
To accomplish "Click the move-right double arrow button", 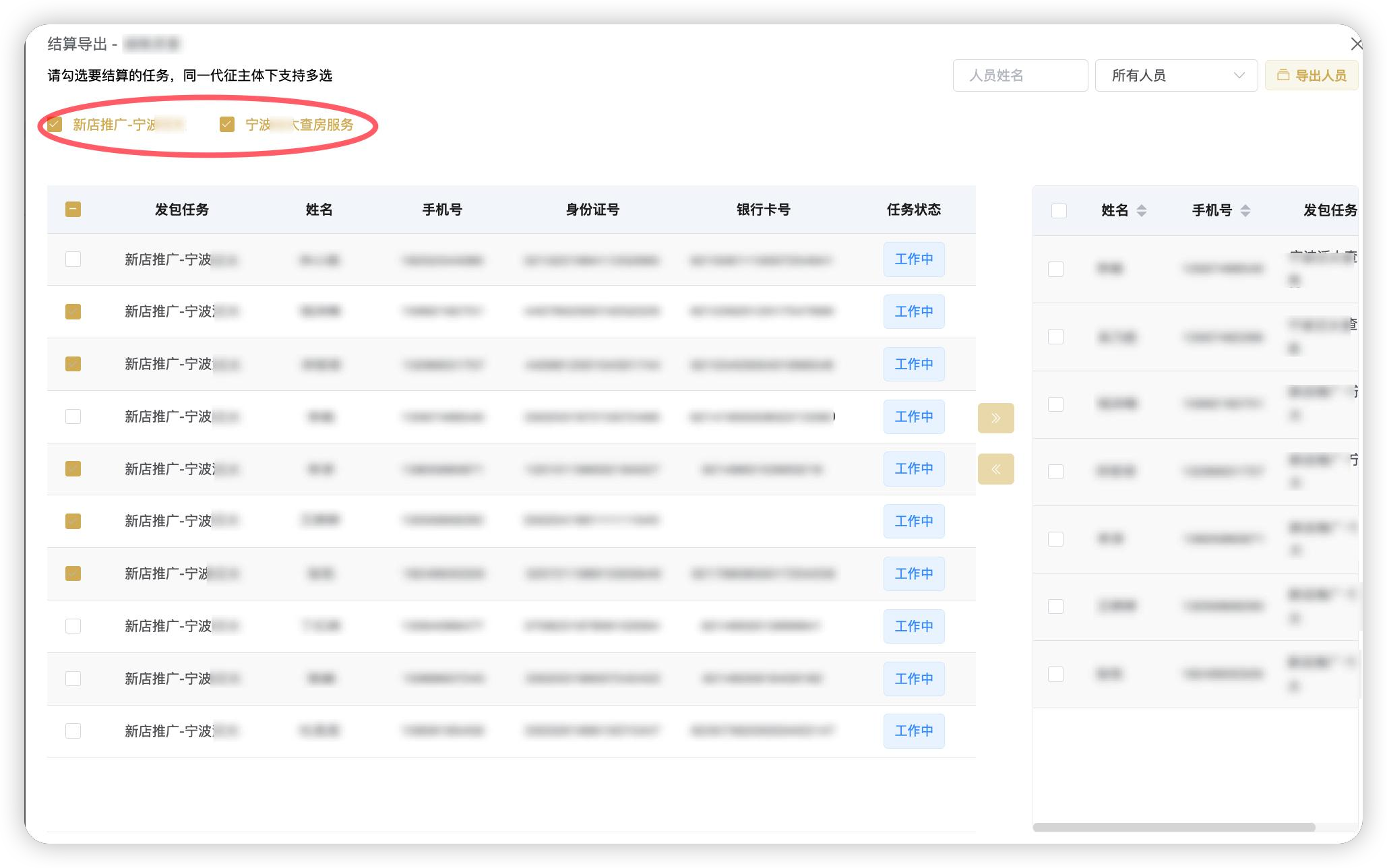I will 995,418.
